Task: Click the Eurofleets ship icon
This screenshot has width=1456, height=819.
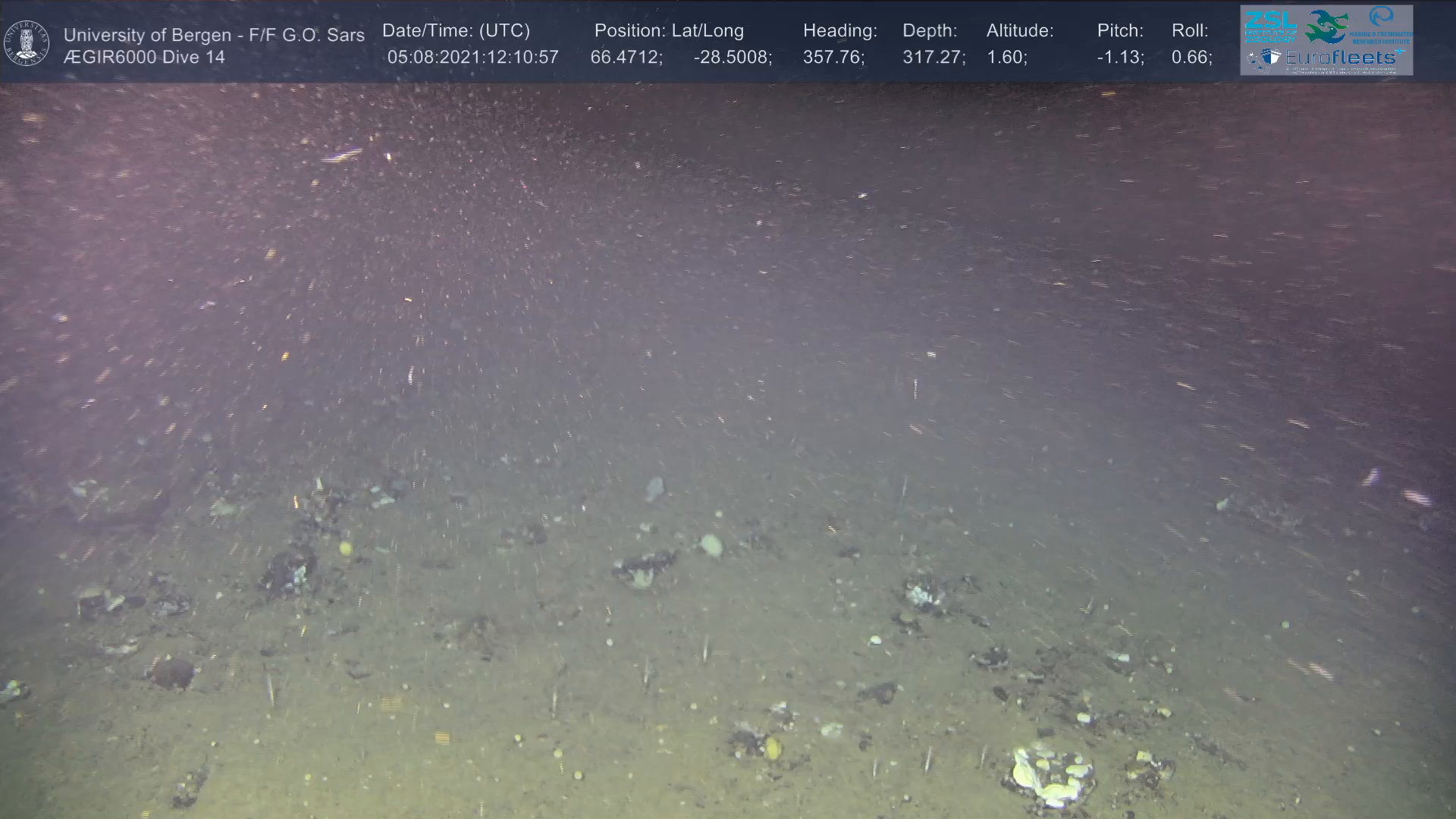Action: pos(1271,56)
